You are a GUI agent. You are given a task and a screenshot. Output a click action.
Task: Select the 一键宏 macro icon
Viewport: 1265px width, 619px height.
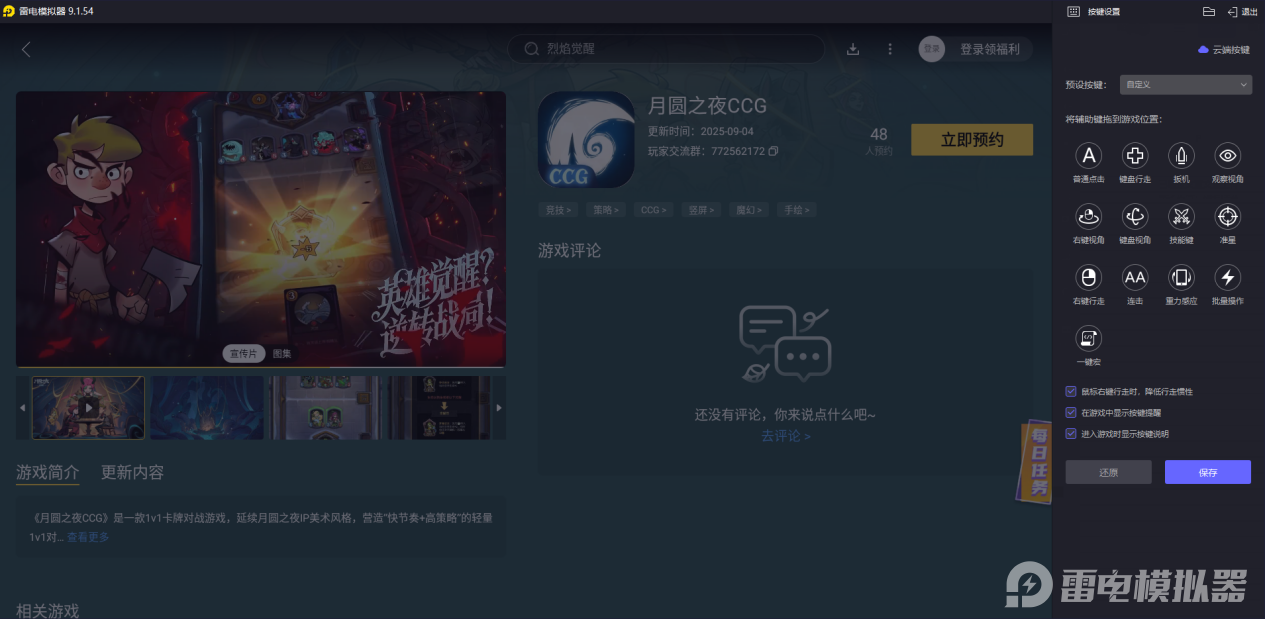[x=1088, y=340]
